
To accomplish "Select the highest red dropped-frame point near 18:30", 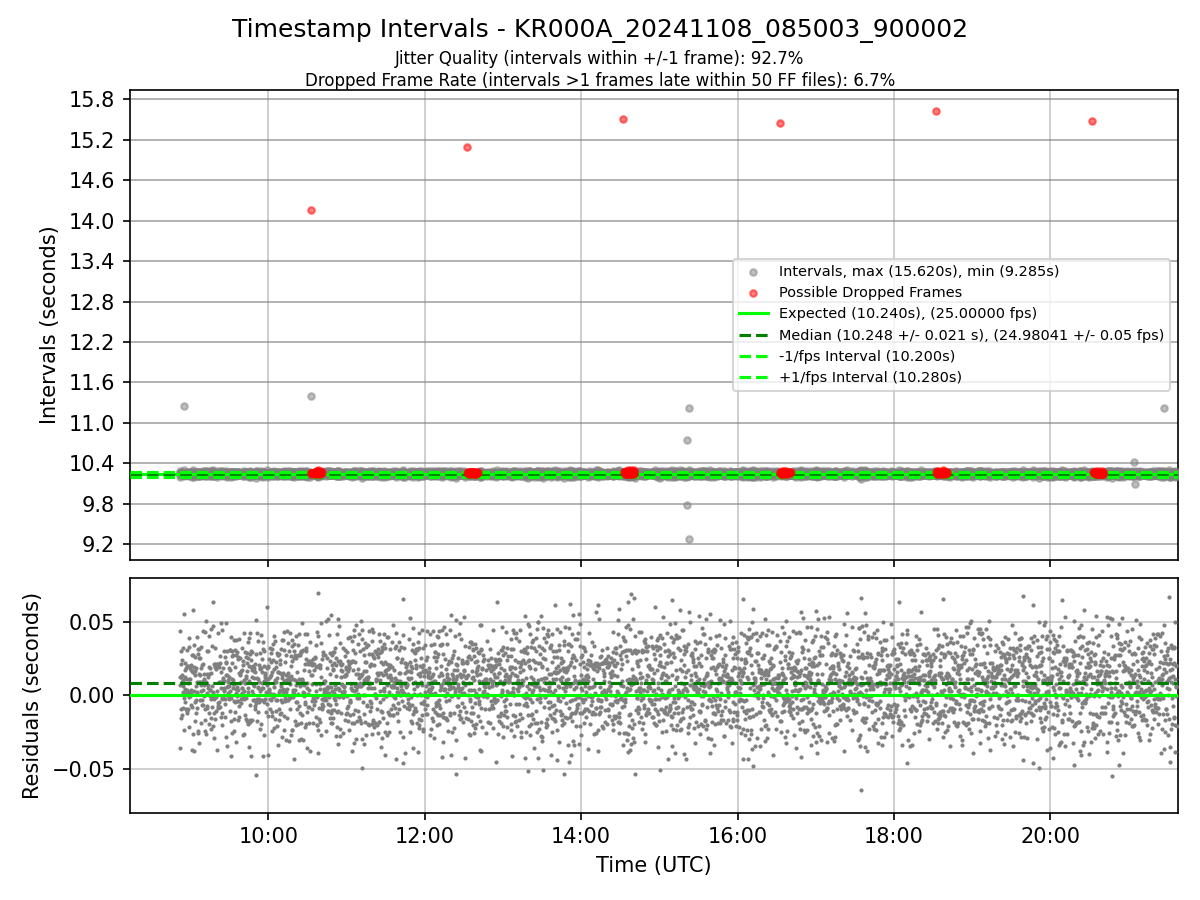I will tap(936, 111).
